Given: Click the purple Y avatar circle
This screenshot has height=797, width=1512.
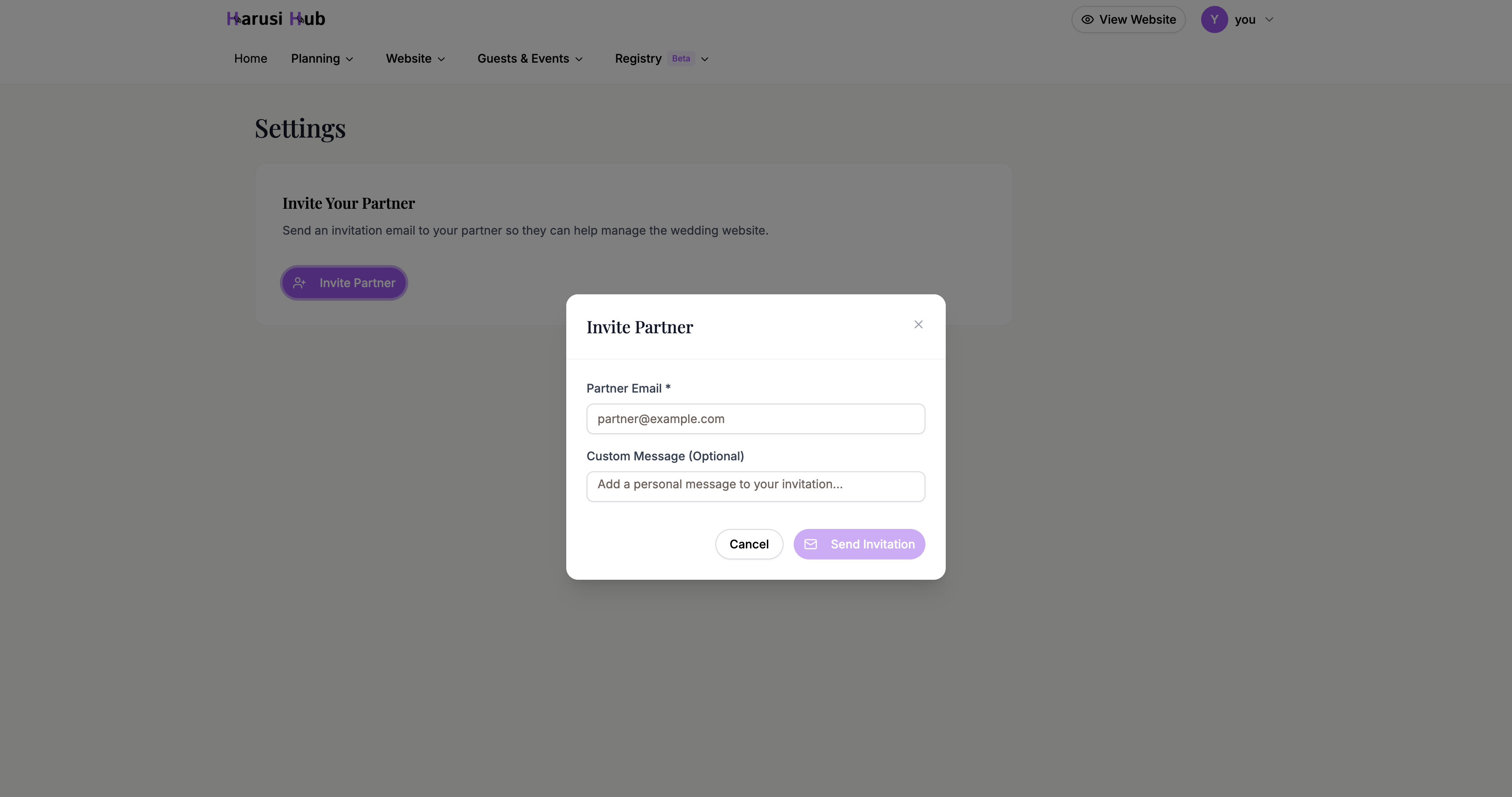Looking at the screenshot, I should tap(1214, 19).
